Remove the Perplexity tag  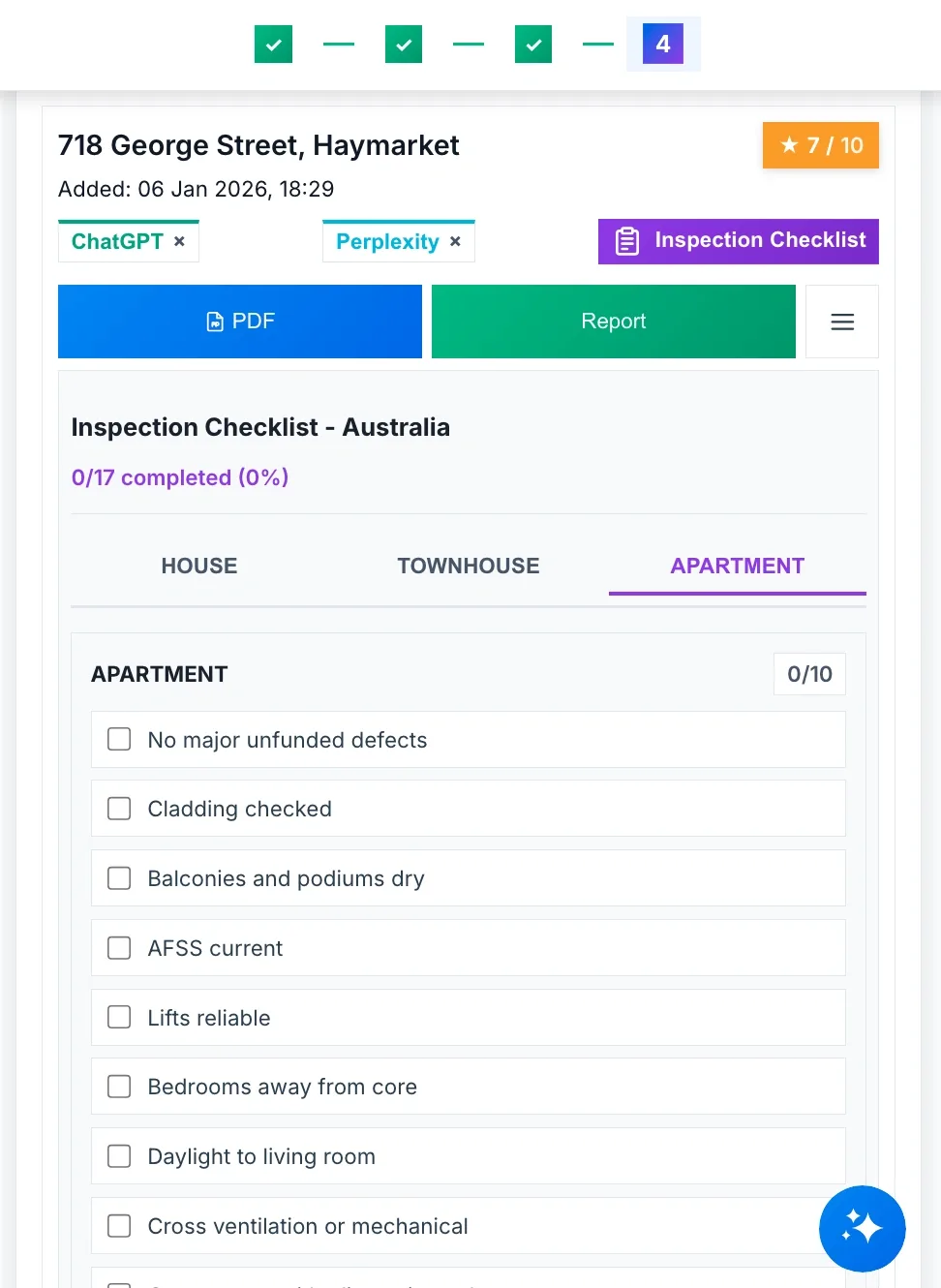click(x=455, y=241)
